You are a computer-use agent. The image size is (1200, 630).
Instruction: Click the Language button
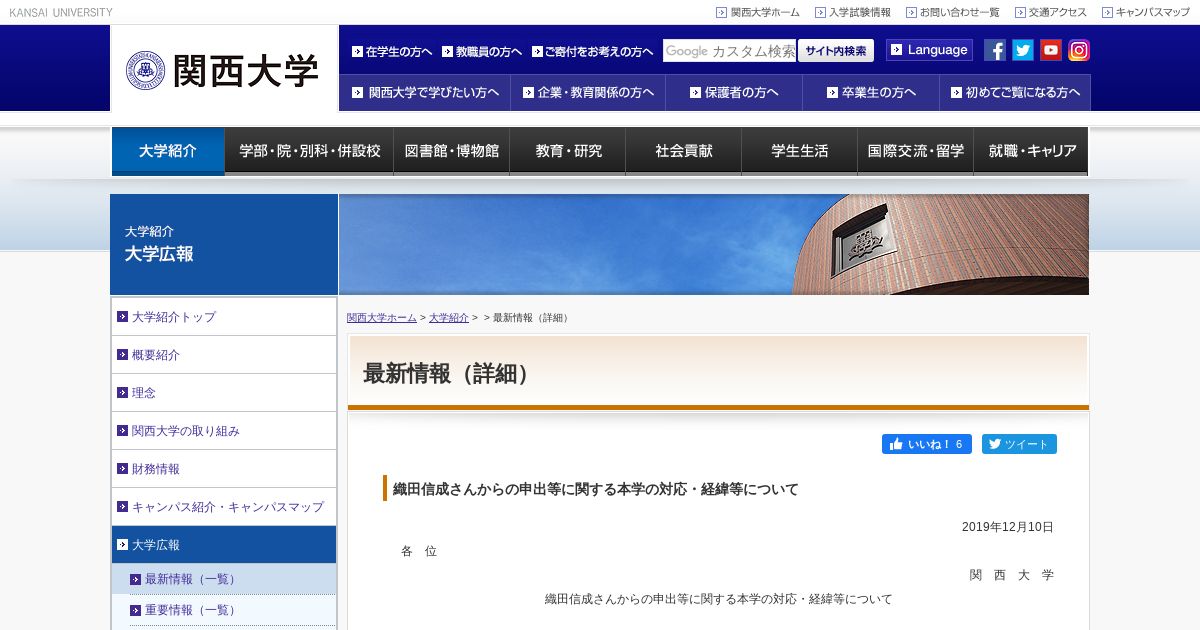[x=929, y=50]
